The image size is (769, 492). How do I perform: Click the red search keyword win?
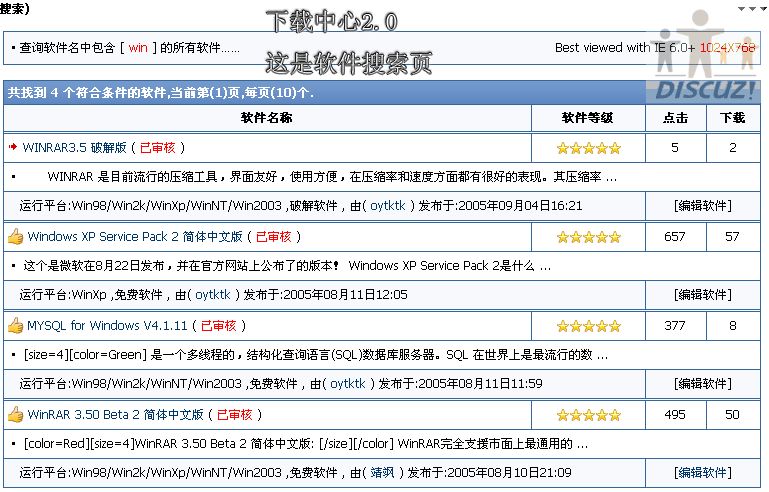pyautogui.click(x=138, y=48)
